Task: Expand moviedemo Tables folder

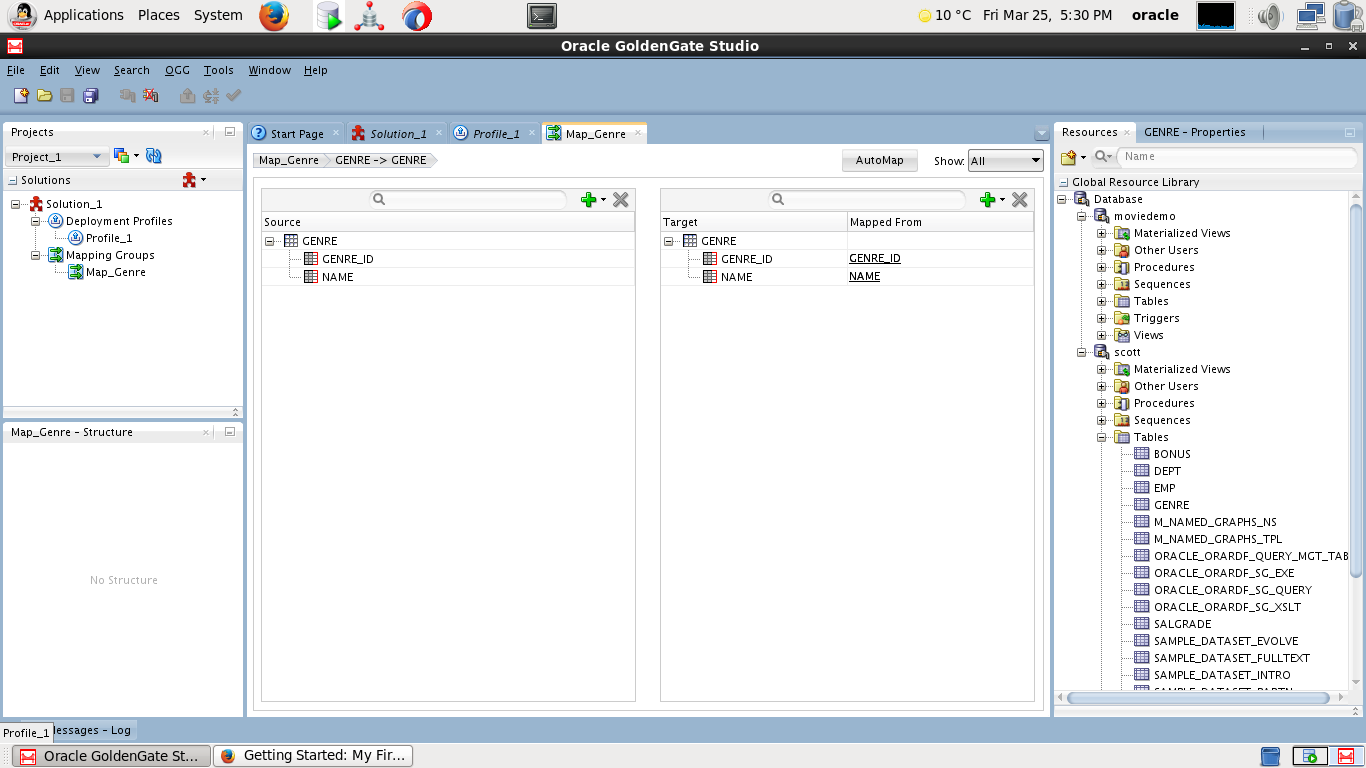Action: click(x=1102, y=301)
